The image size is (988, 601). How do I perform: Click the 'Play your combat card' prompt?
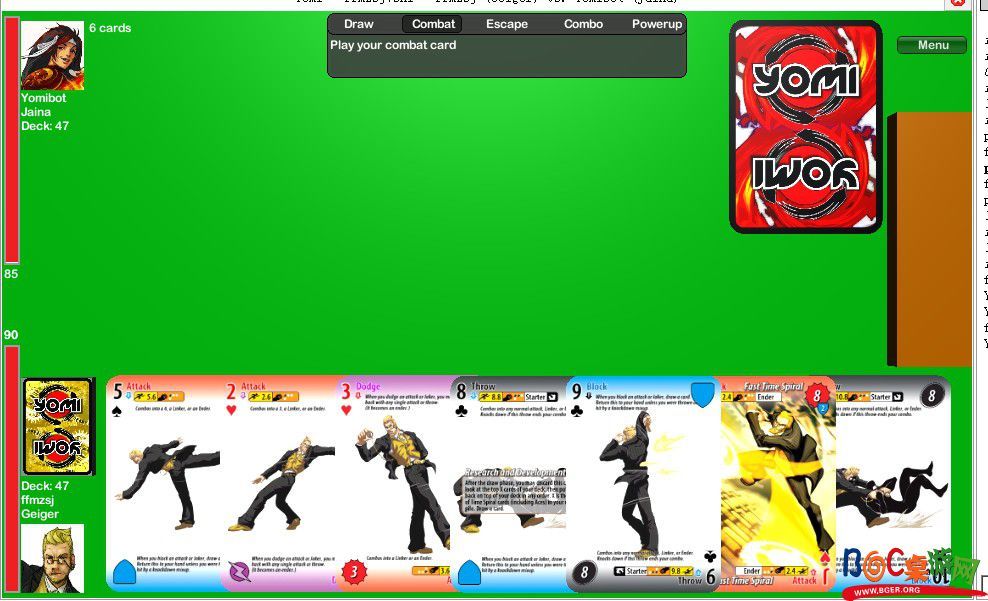(x=393, y=45)
